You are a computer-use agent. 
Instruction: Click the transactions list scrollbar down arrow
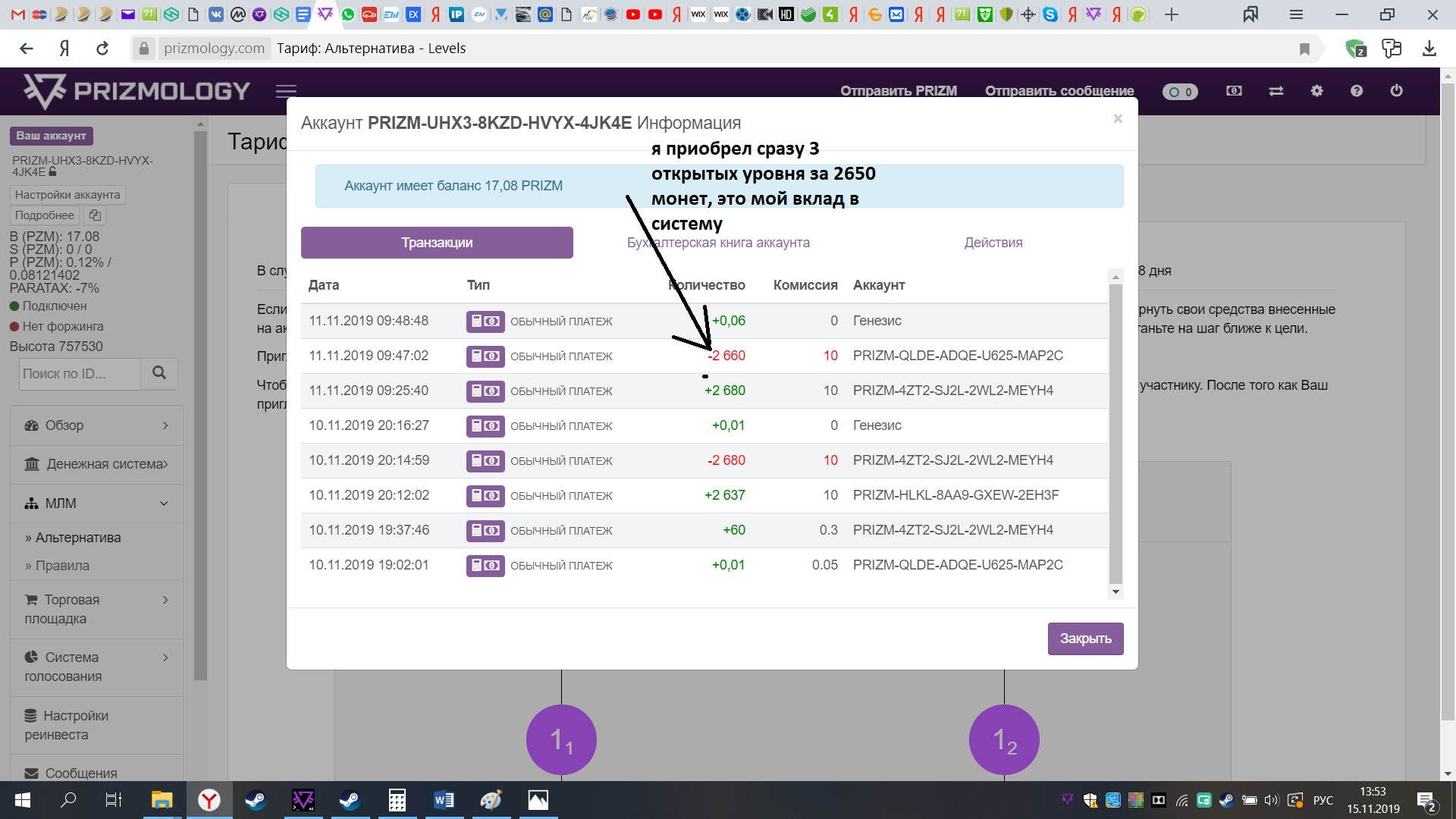point(1115,591)
